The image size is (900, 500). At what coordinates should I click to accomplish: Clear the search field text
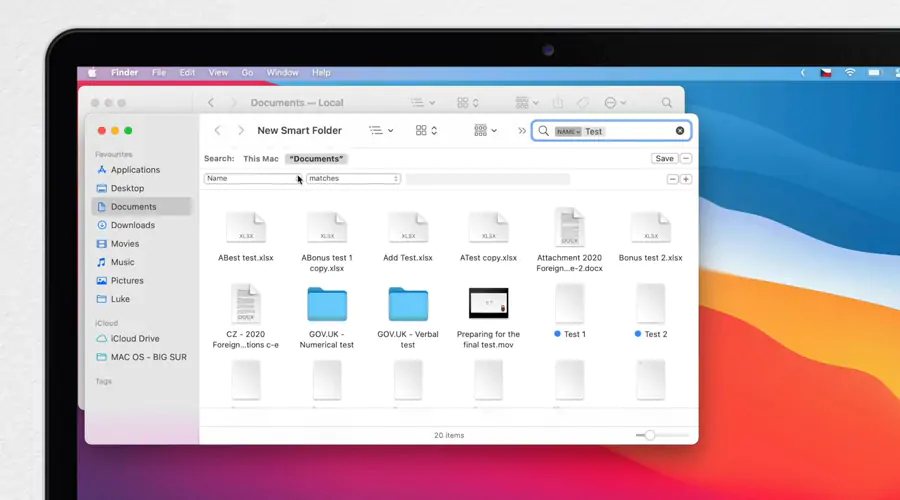click(680, 131)
